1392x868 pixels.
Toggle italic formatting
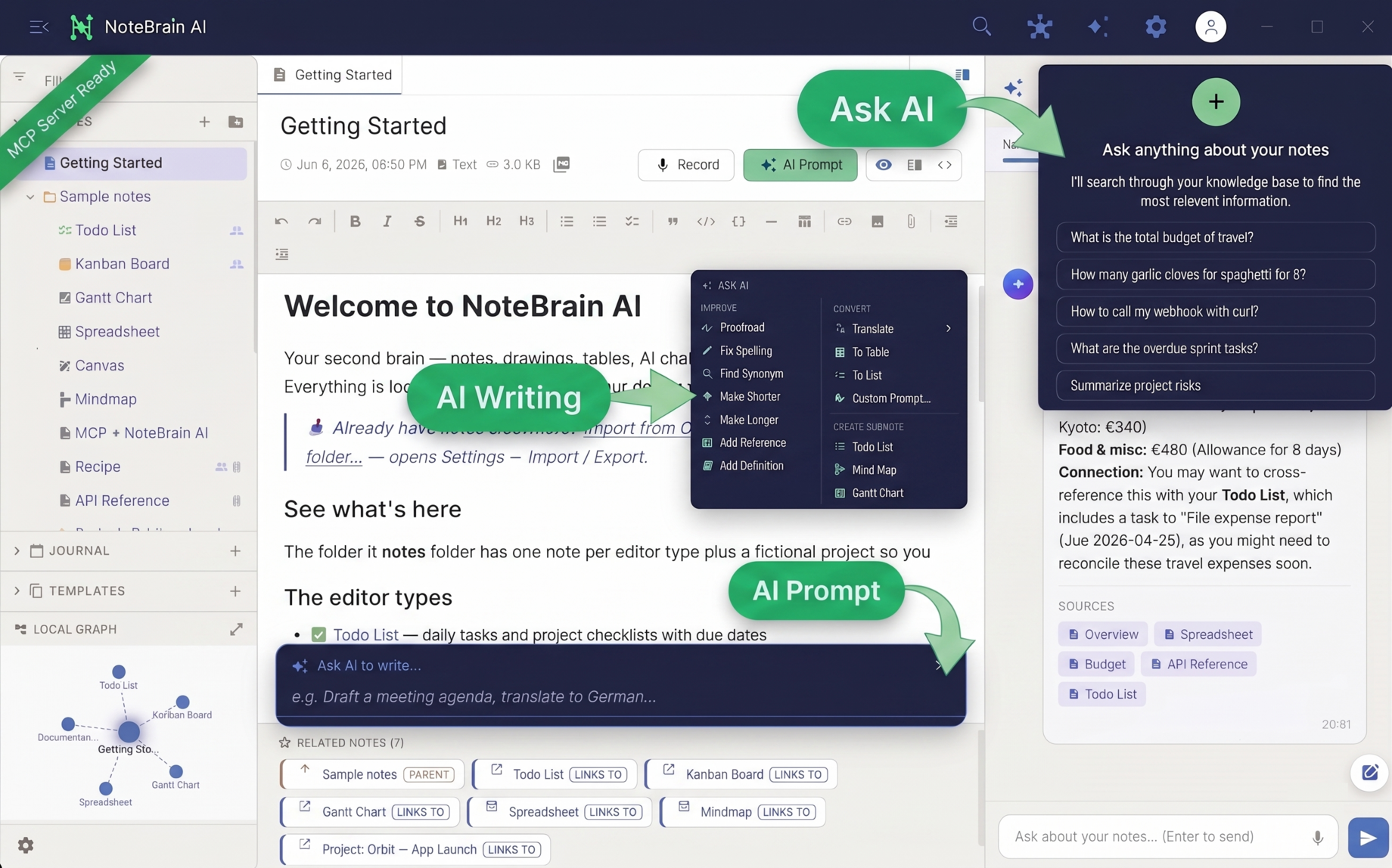coord(387,222)
